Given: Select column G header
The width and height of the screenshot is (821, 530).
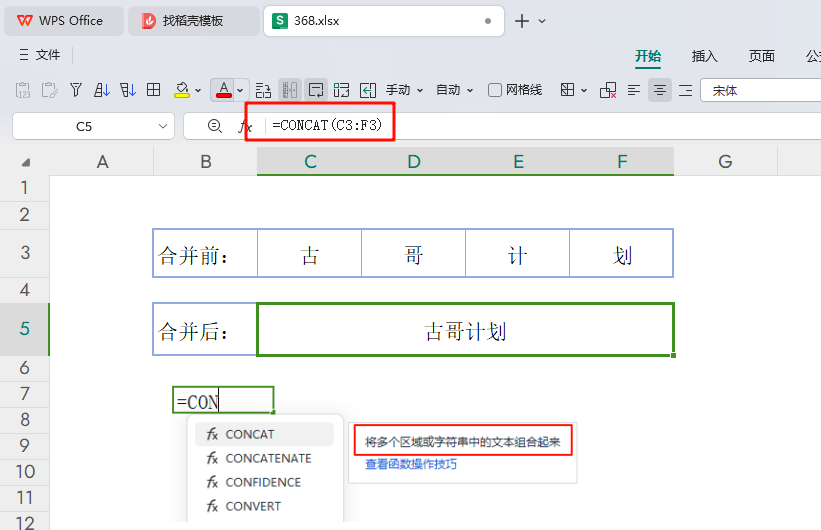Looking at the screenshot, I should 725,161.
